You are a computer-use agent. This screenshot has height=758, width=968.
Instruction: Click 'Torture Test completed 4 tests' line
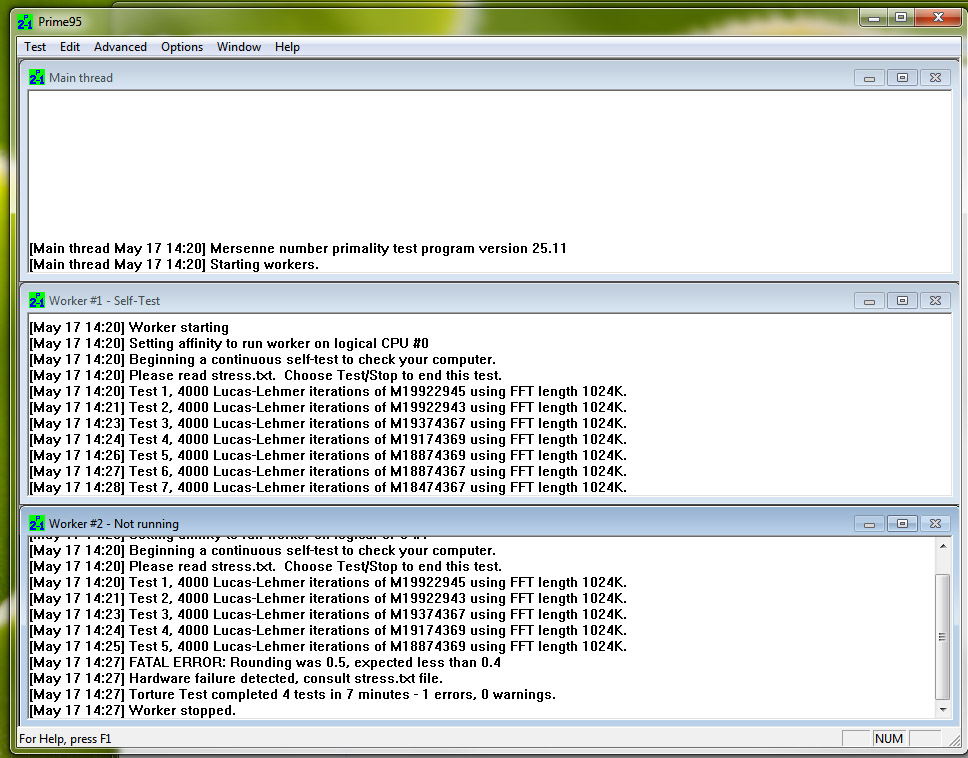(293, 694)
